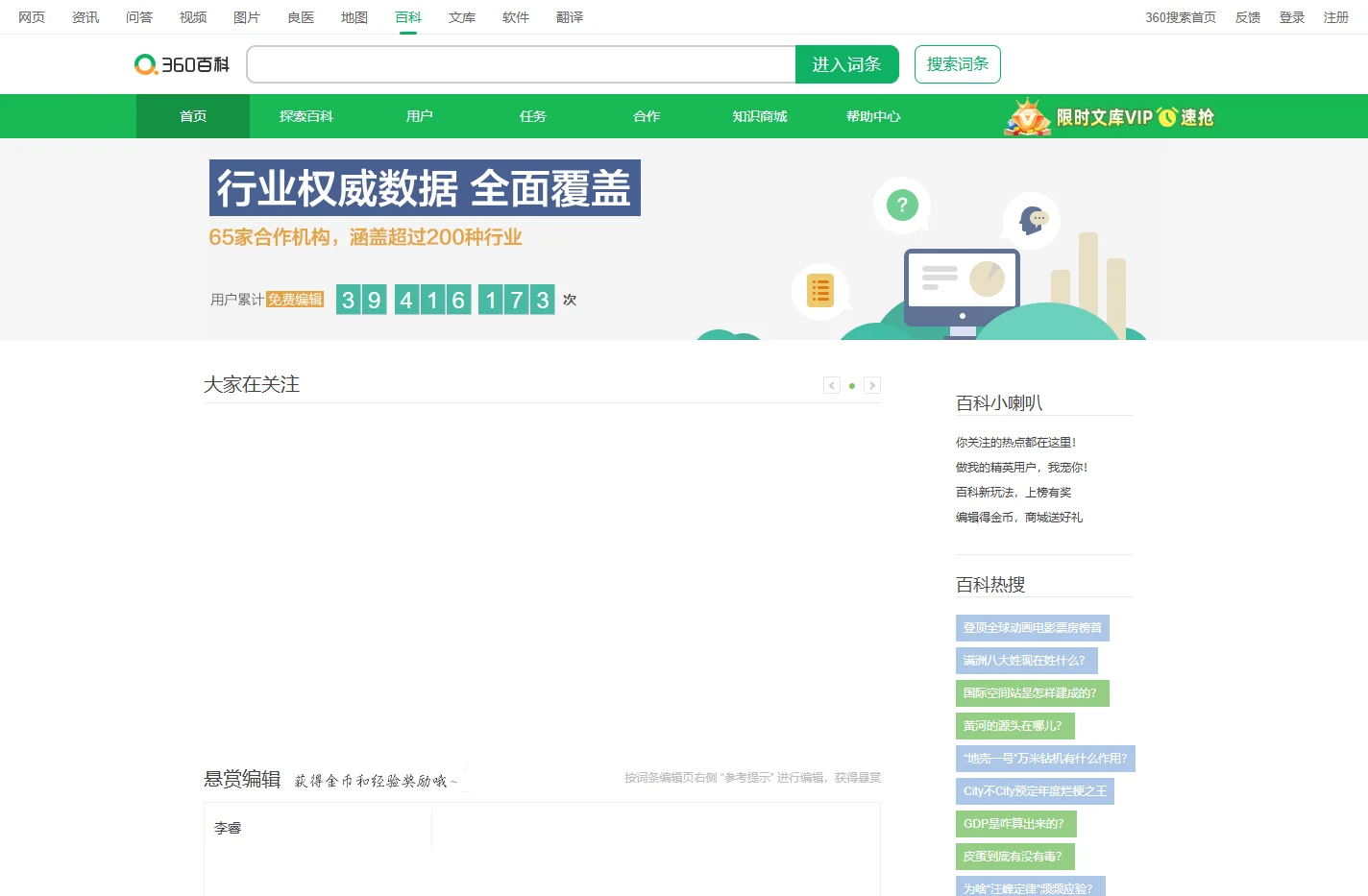The width and height of the screenshot is (1368, 896).
Task: Click hot search 黄河的源头在哪儿?
Action: pyautogui.click(x=1015, y=726)
